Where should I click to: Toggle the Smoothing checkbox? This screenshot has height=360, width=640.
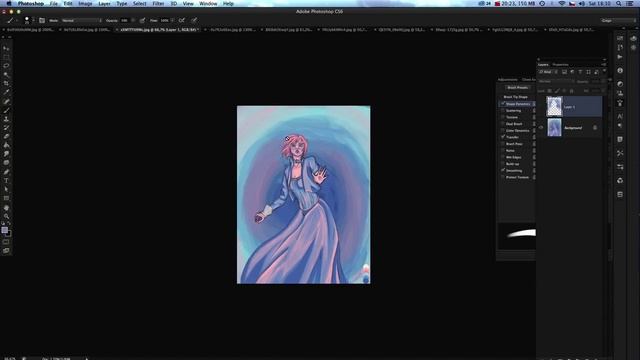pyautogui.click(x=503, y=171)
